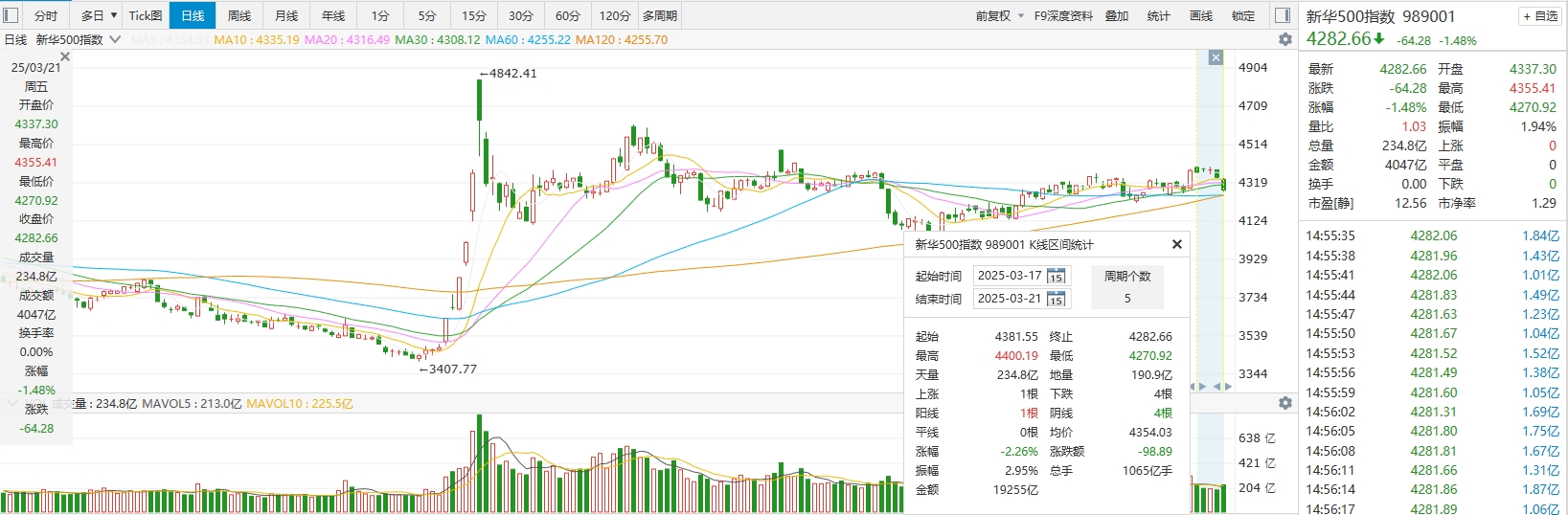Open F9深度资料
This screenshot has height=515, width=1568.
1063,15
